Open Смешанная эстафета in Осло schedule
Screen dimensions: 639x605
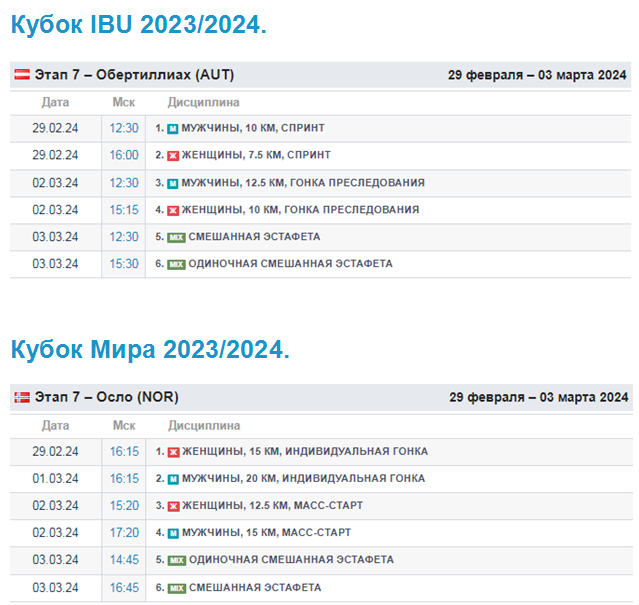255,587
